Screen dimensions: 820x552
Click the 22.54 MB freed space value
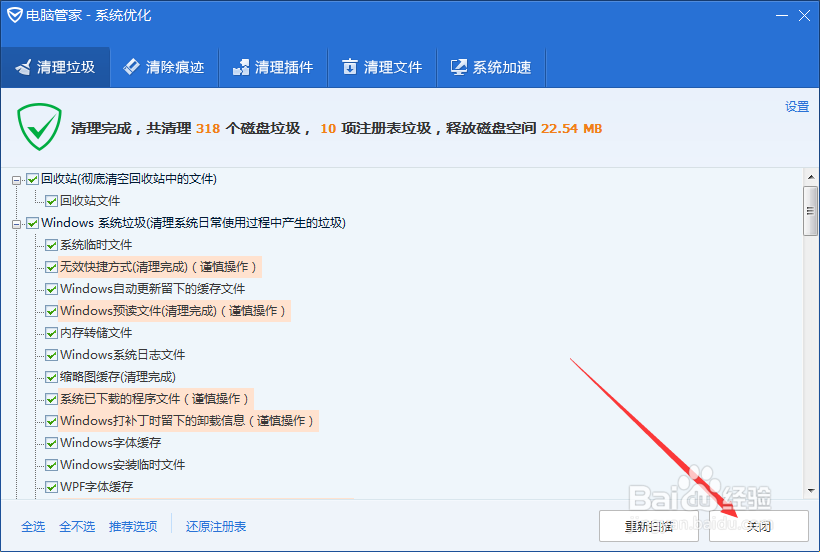572,129
